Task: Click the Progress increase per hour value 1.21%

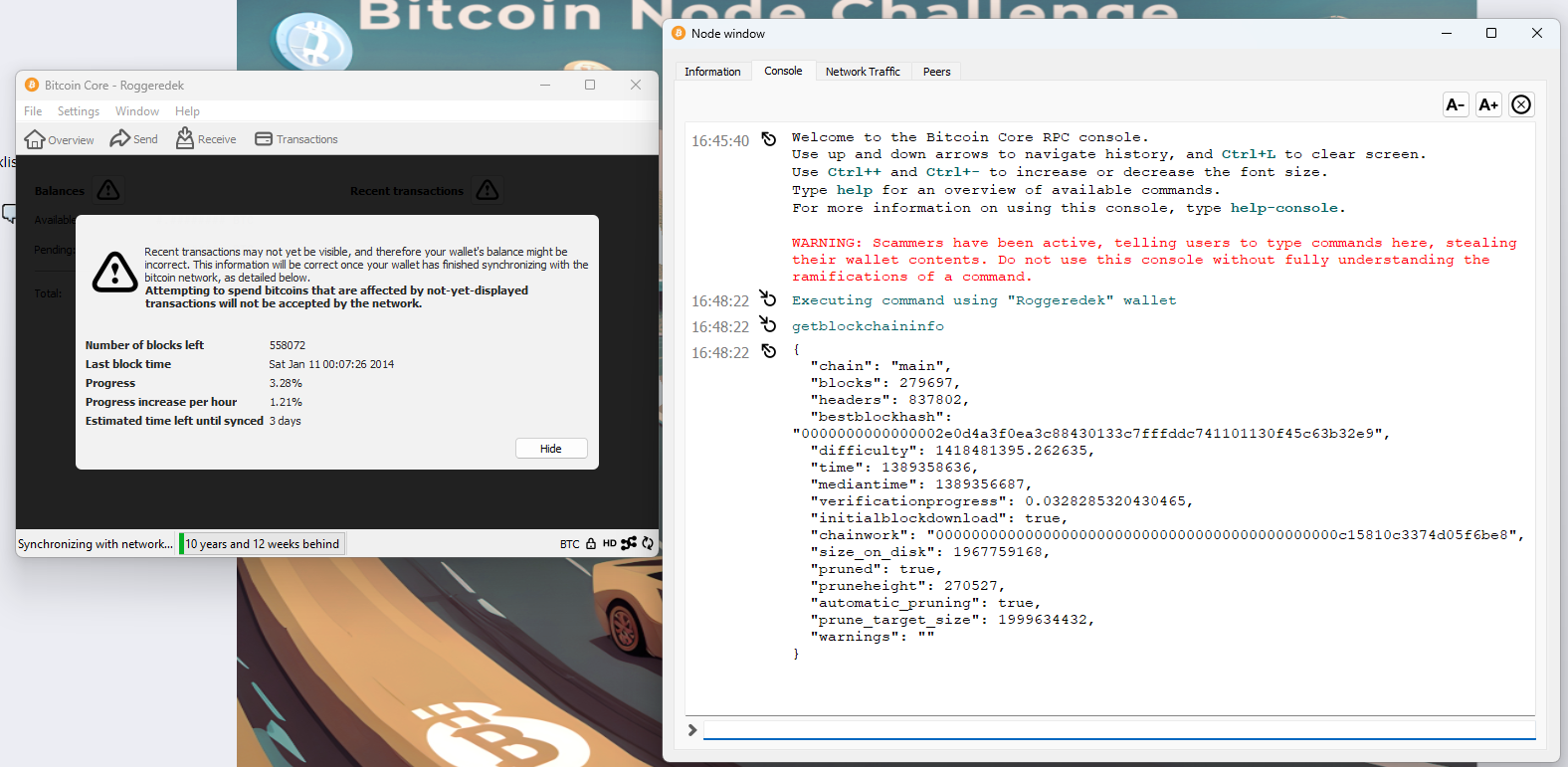Action: click(286, 402)
